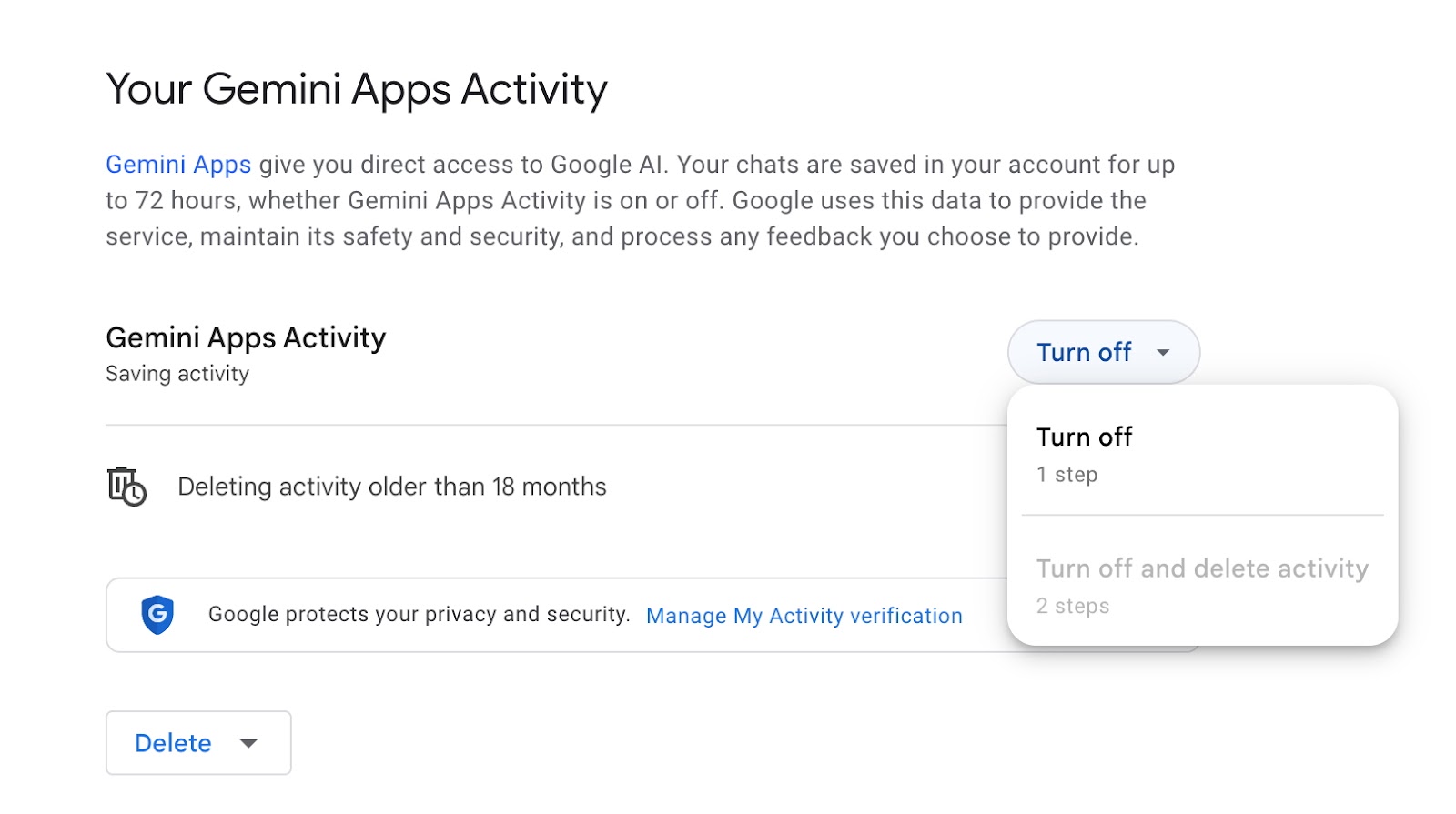Open Manage My Activity verification link
Screen dimensions: 1456x814
pos(804,616)
